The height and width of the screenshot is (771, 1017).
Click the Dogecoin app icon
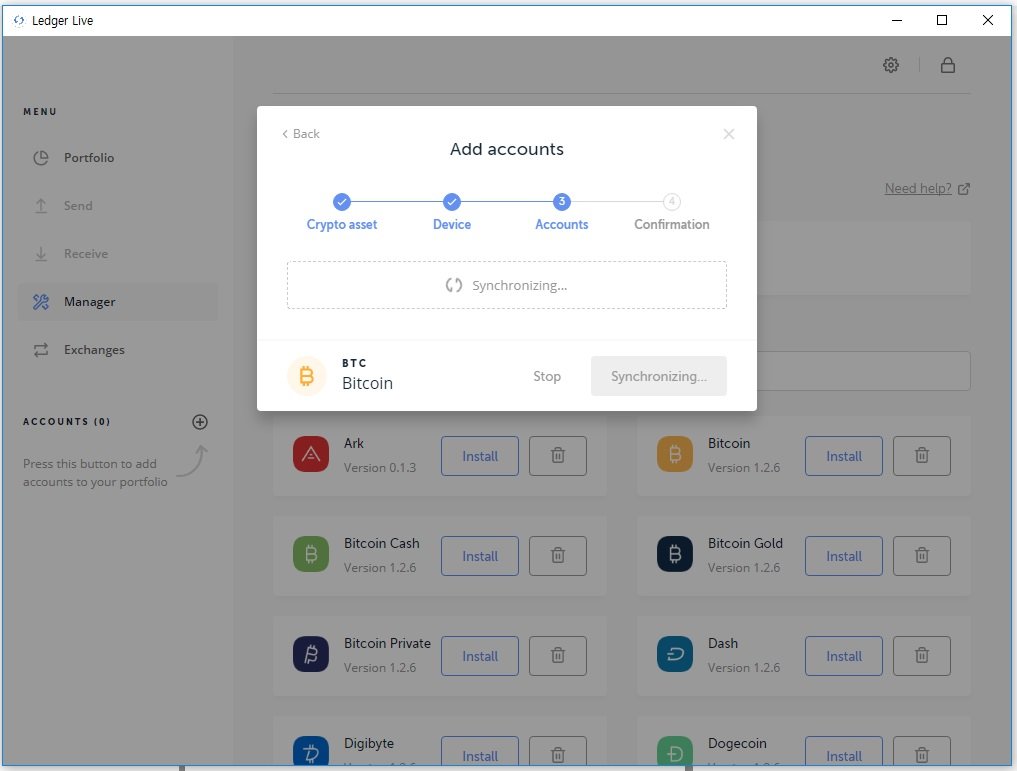coord(675,751)
